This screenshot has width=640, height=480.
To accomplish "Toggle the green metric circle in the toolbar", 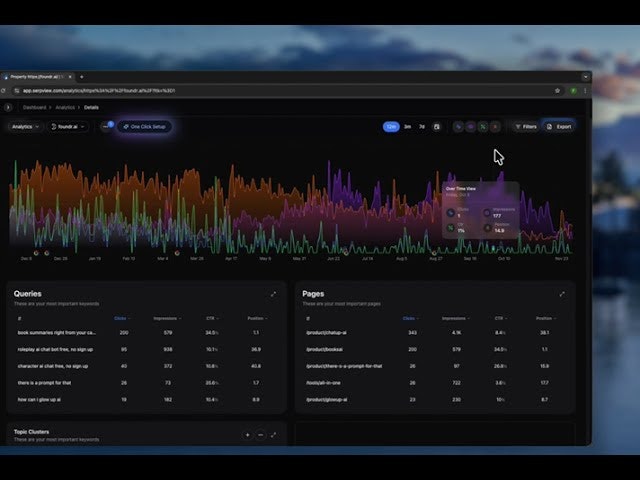I will coord(482,127).
